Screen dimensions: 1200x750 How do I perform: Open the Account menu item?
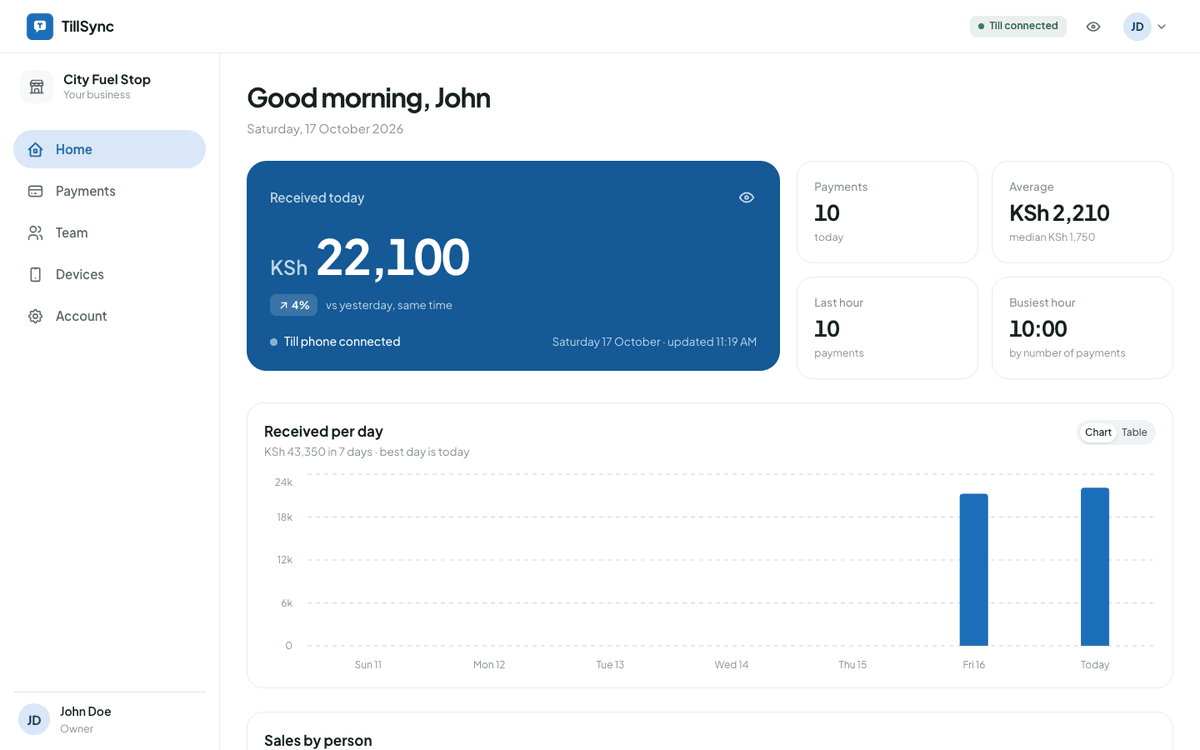(109, 316)
